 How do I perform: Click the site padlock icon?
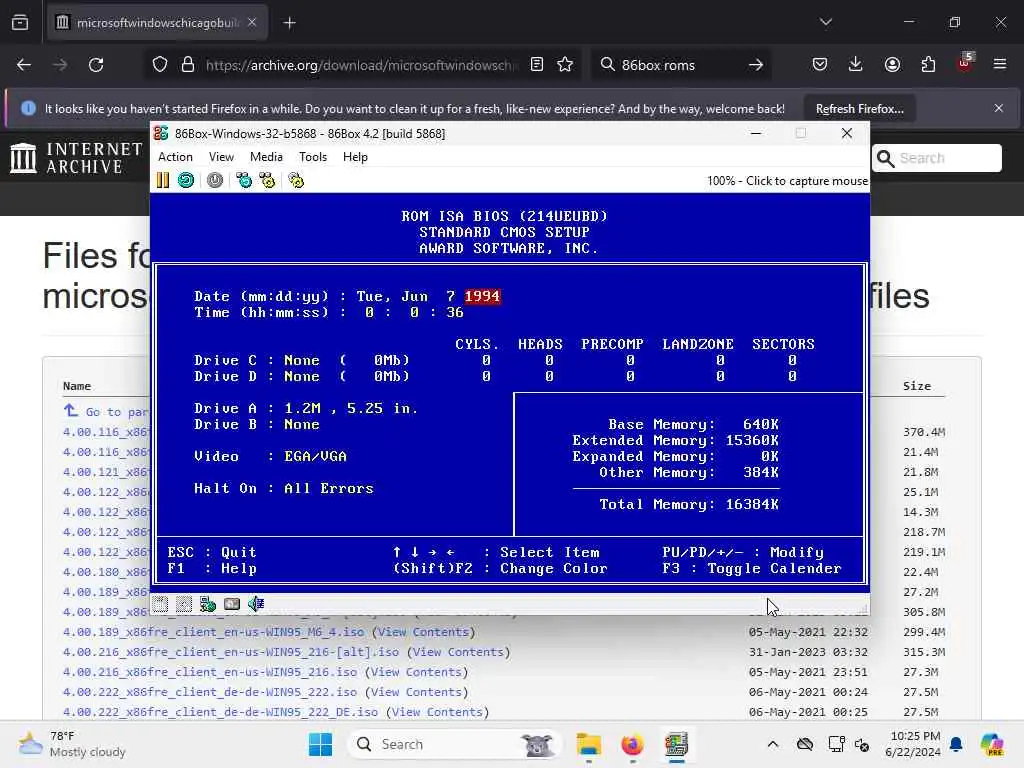pyautogui.click(x=188, y=65)
